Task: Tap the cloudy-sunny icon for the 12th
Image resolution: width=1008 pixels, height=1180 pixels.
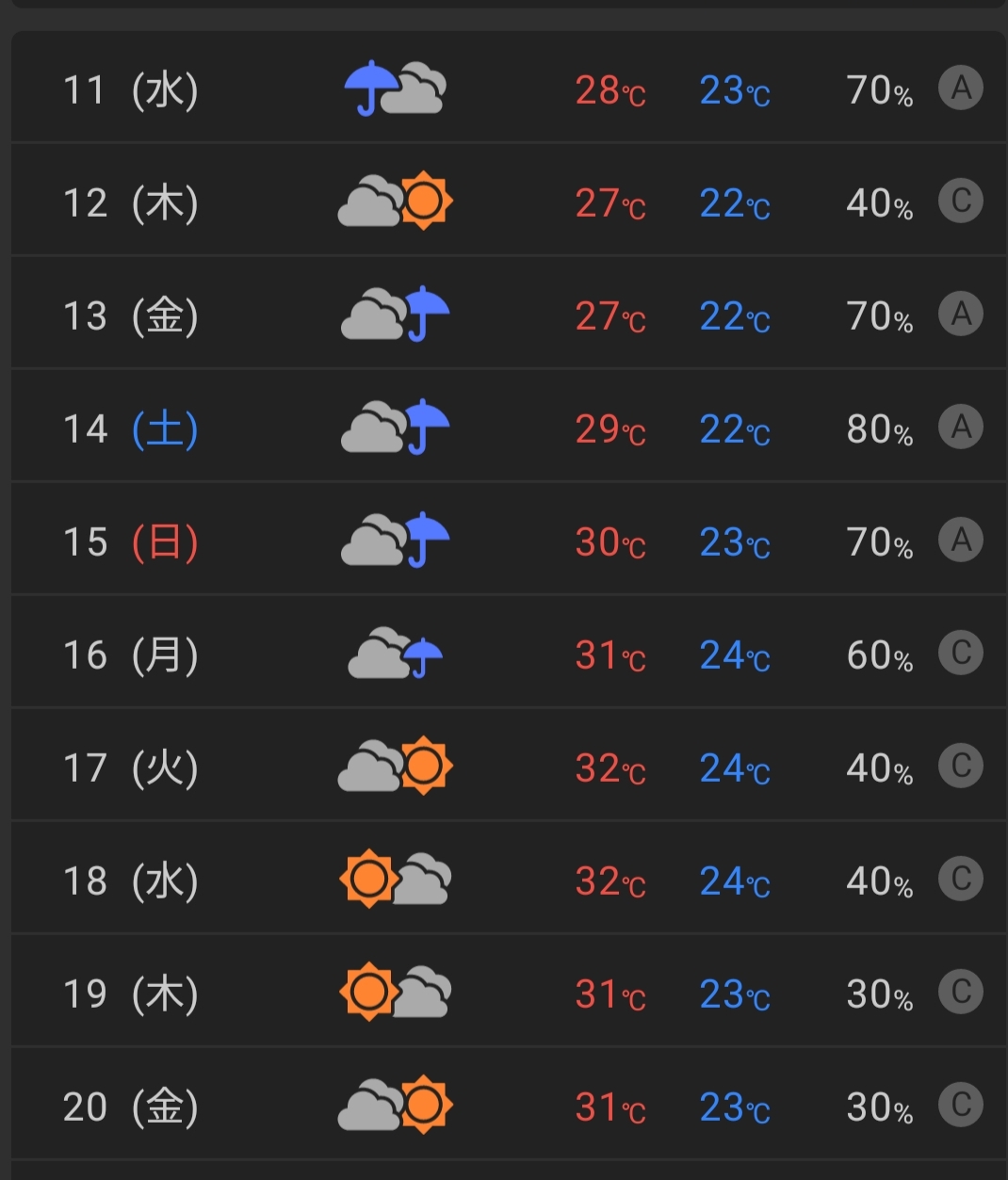Action: pyautogui.click(x=395, y=201)
